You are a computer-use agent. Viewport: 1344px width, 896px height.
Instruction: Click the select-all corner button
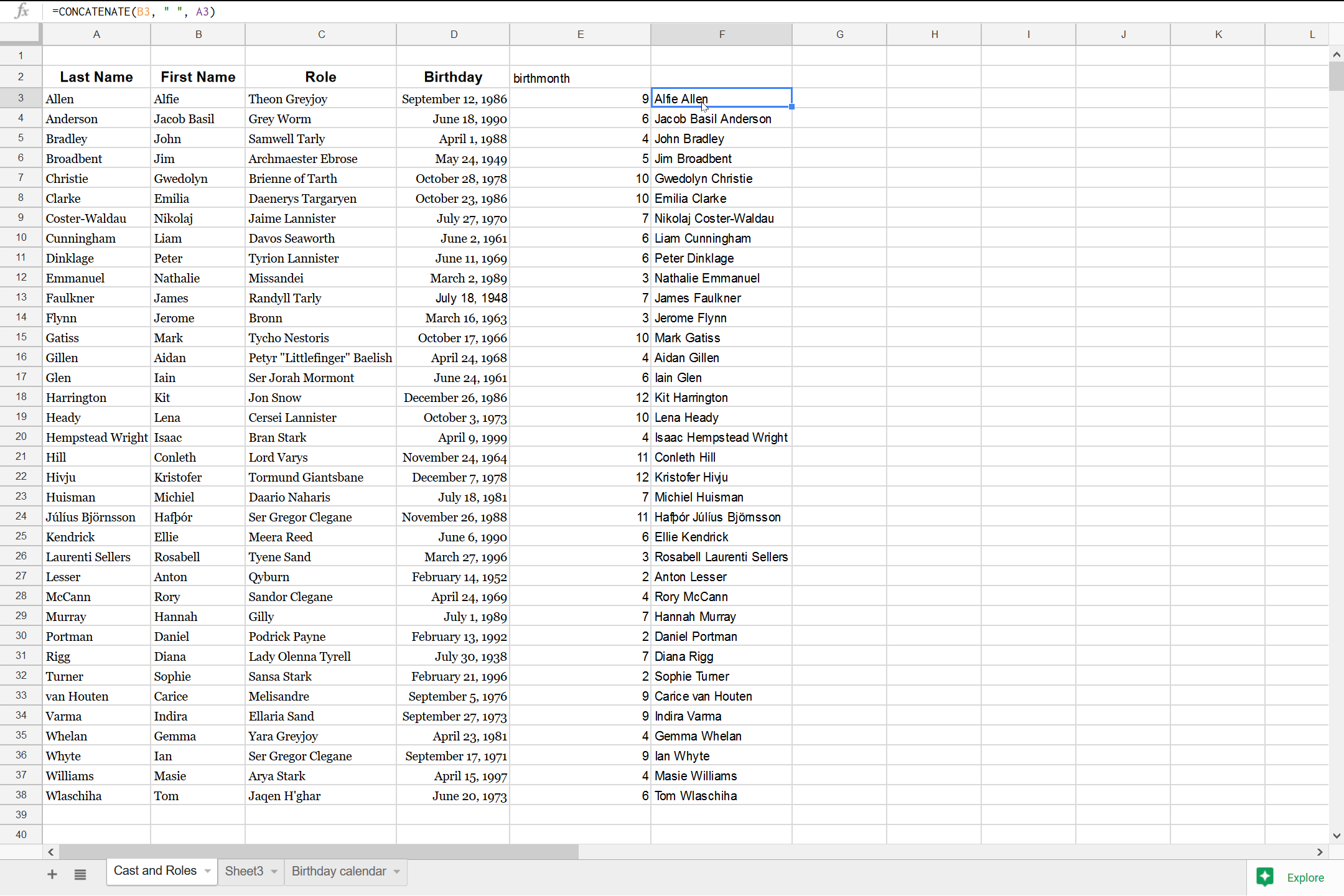coord(20,34)
